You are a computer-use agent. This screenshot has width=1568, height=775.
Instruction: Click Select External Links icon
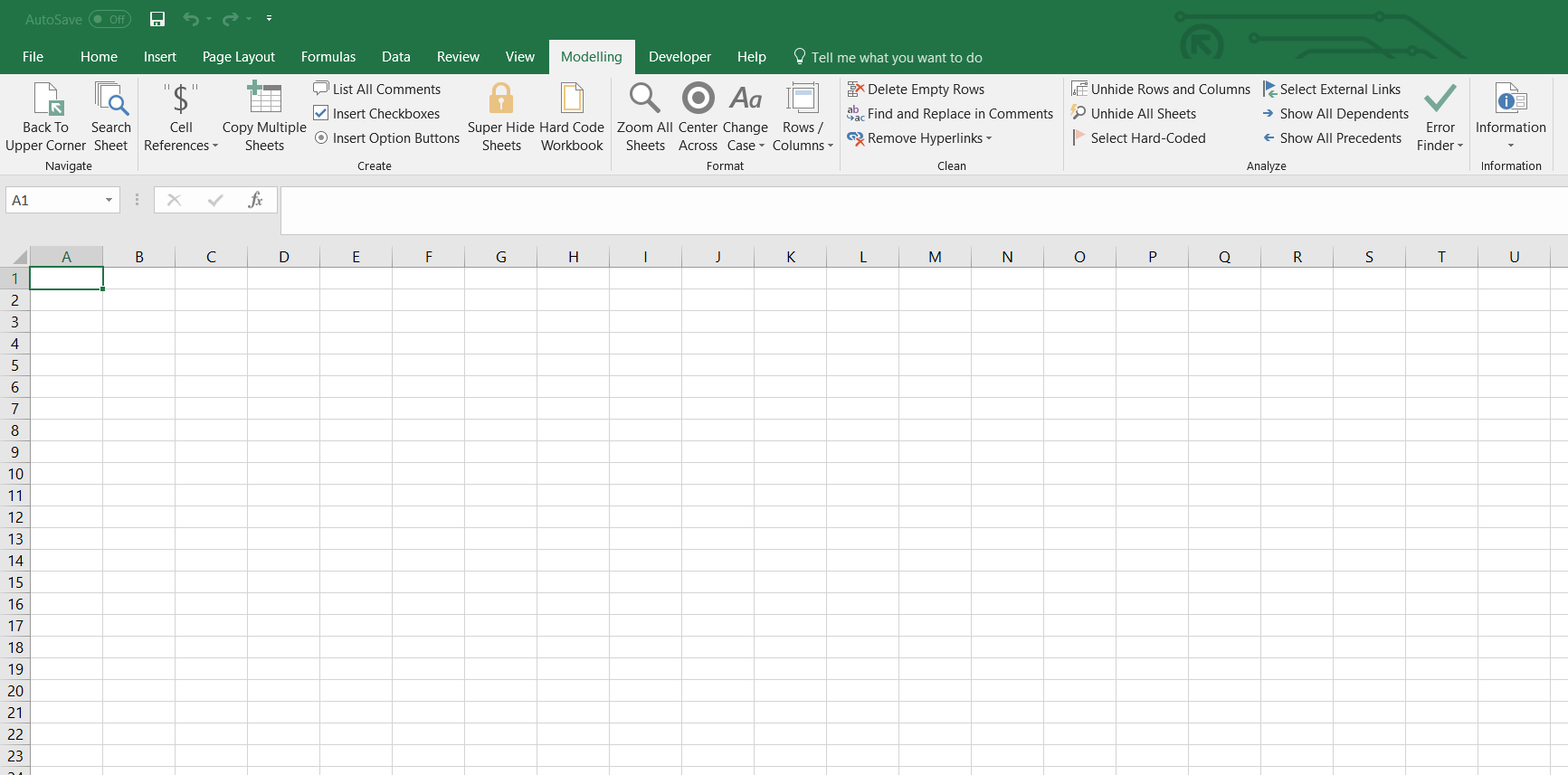[1269, 89]
